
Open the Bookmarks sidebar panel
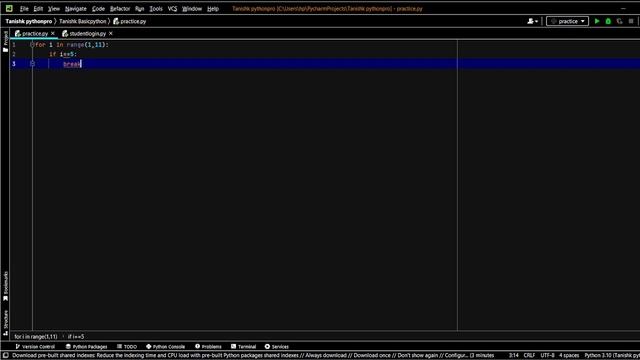5,286
